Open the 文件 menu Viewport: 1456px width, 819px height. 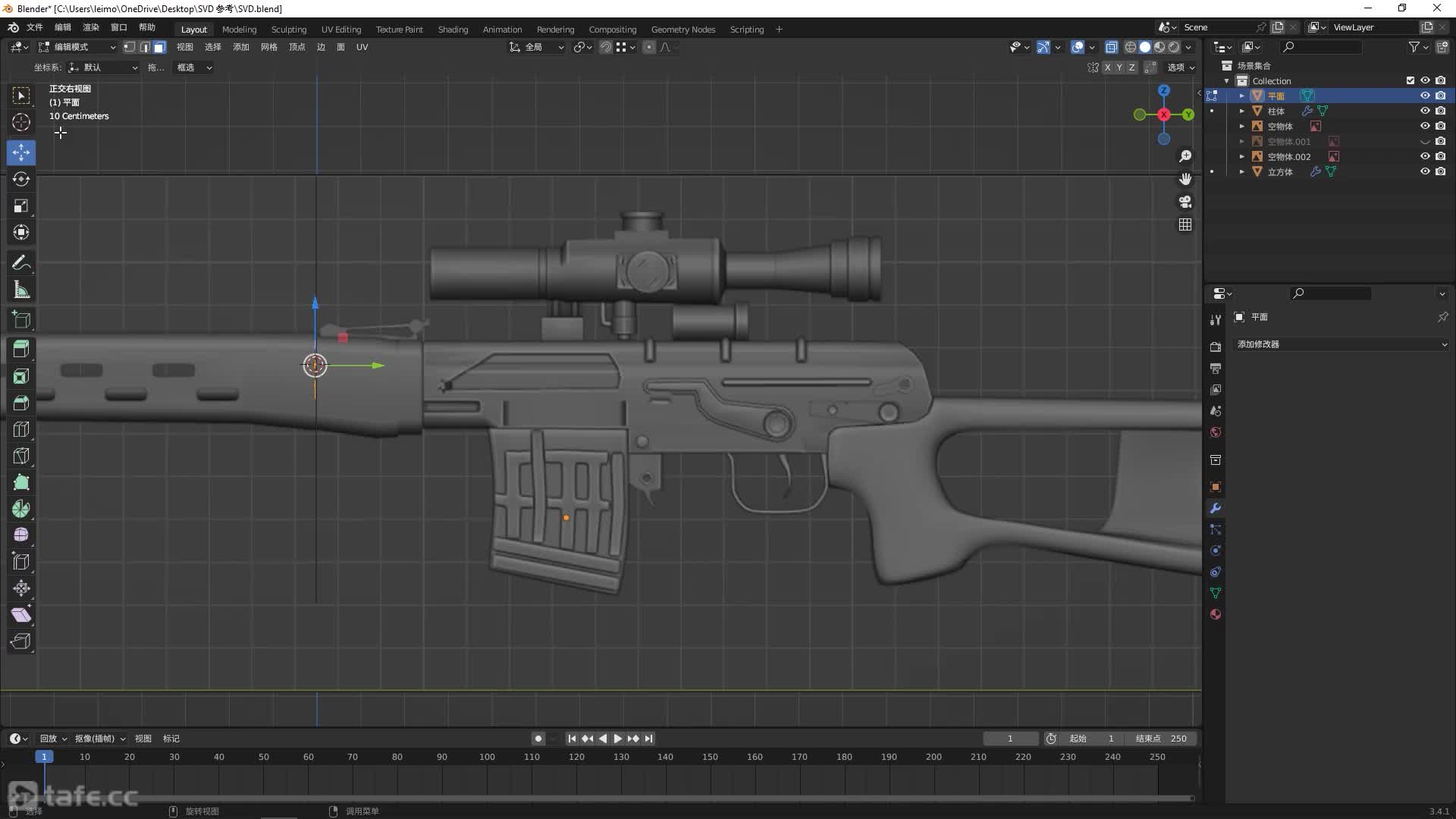[35, 27]
